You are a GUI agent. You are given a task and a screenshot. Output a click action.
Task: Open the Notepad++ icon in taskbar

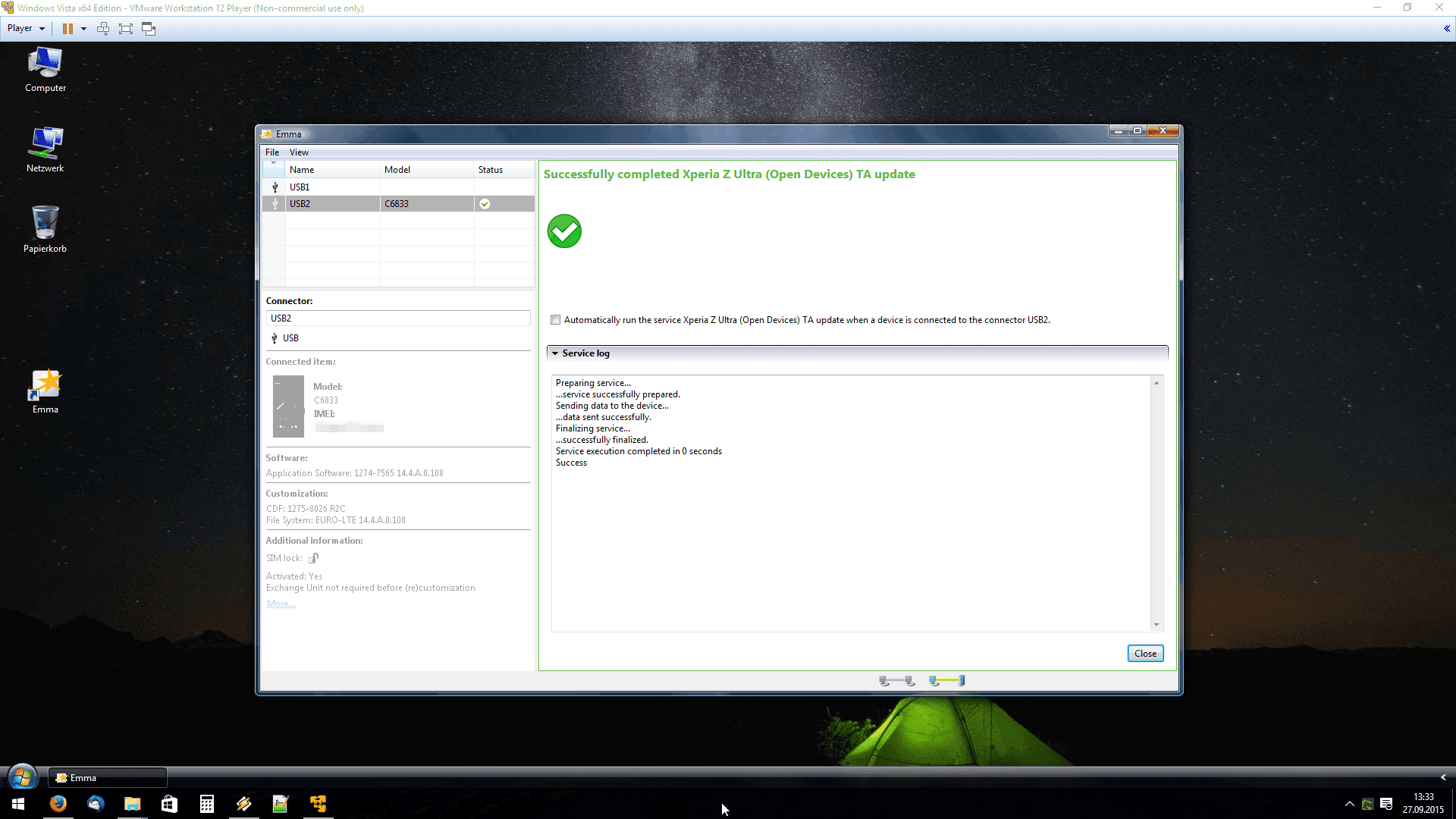pyautogui.click(x=281, y=804)
